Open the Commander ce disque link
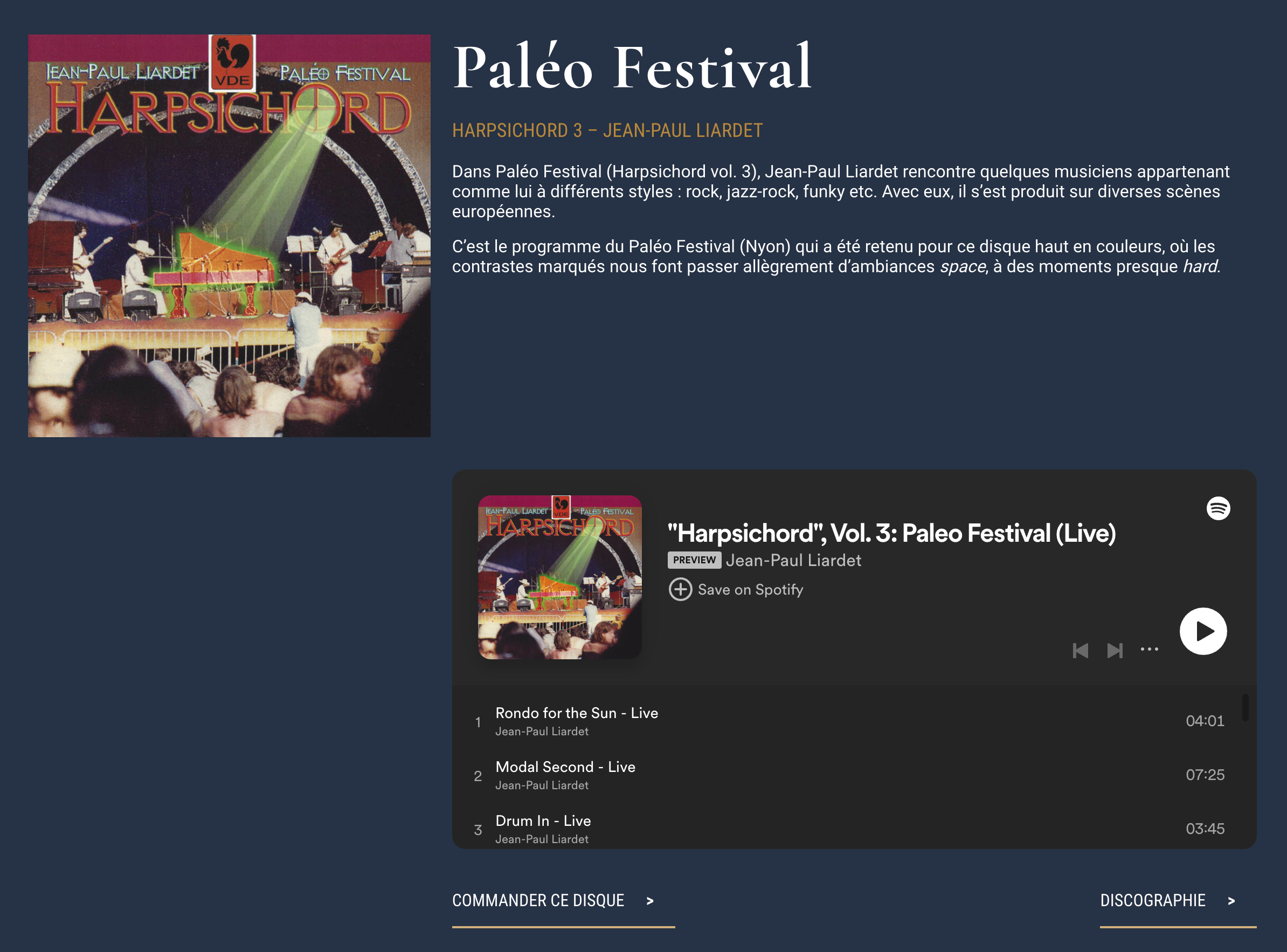The height and width of the screenshot is (952, 1287). [x=563, y=901]
